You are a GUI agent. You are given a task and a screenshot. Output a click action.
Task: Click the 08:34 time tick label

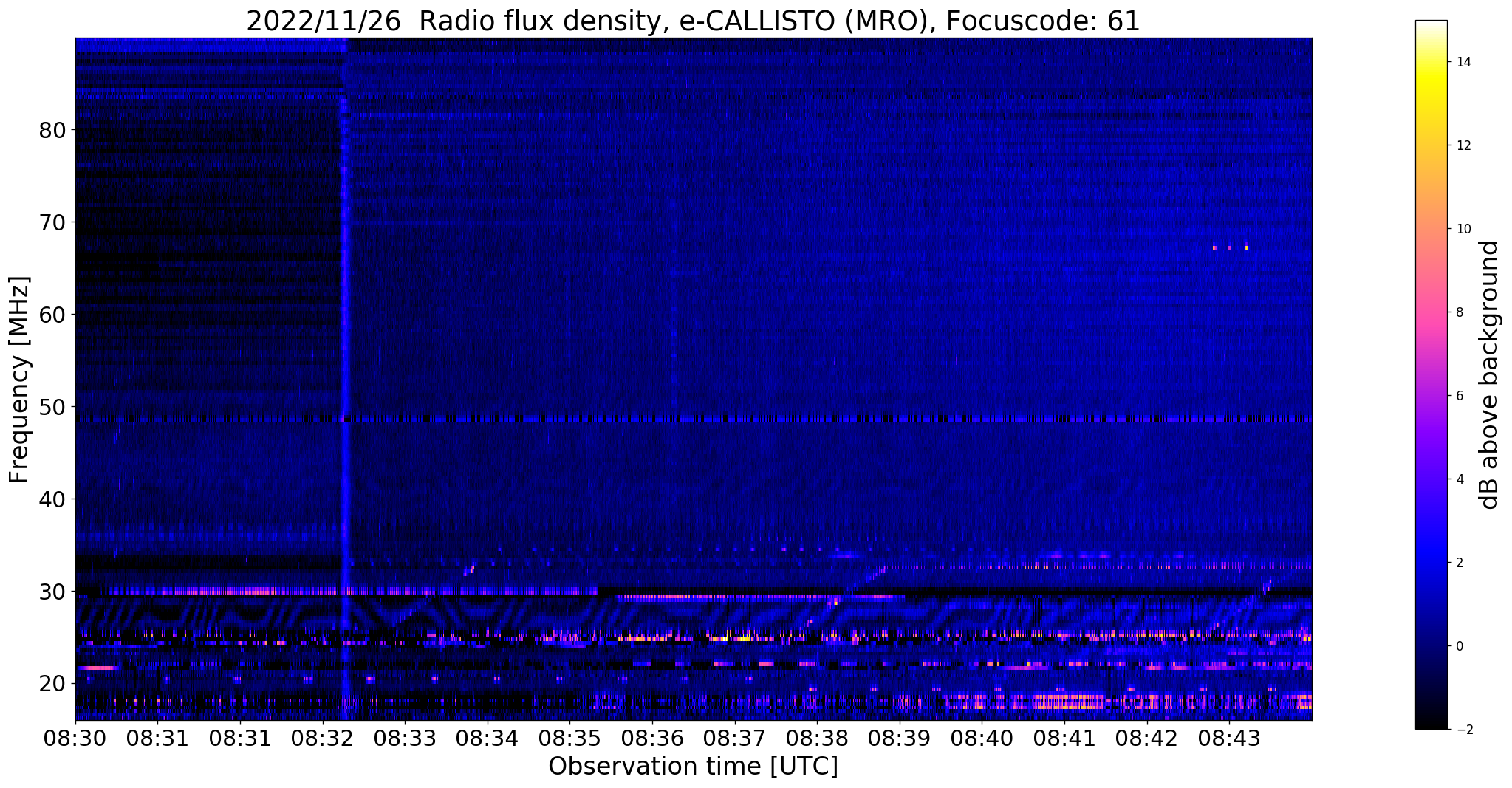488,738
